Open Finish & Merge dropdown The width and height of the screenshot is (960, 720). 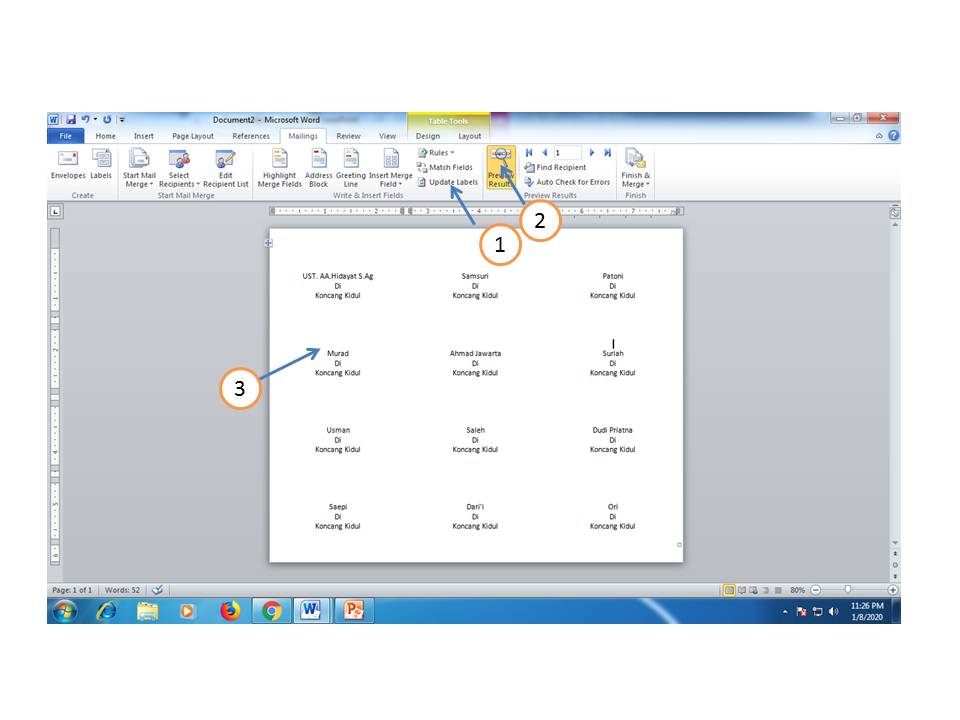tap(636, 168)
